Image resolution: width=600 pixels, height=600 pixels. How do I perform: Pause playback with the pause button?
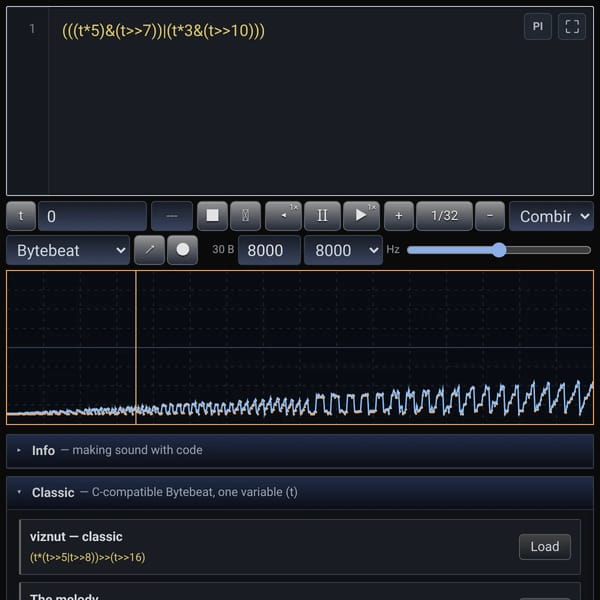[322, 216]
